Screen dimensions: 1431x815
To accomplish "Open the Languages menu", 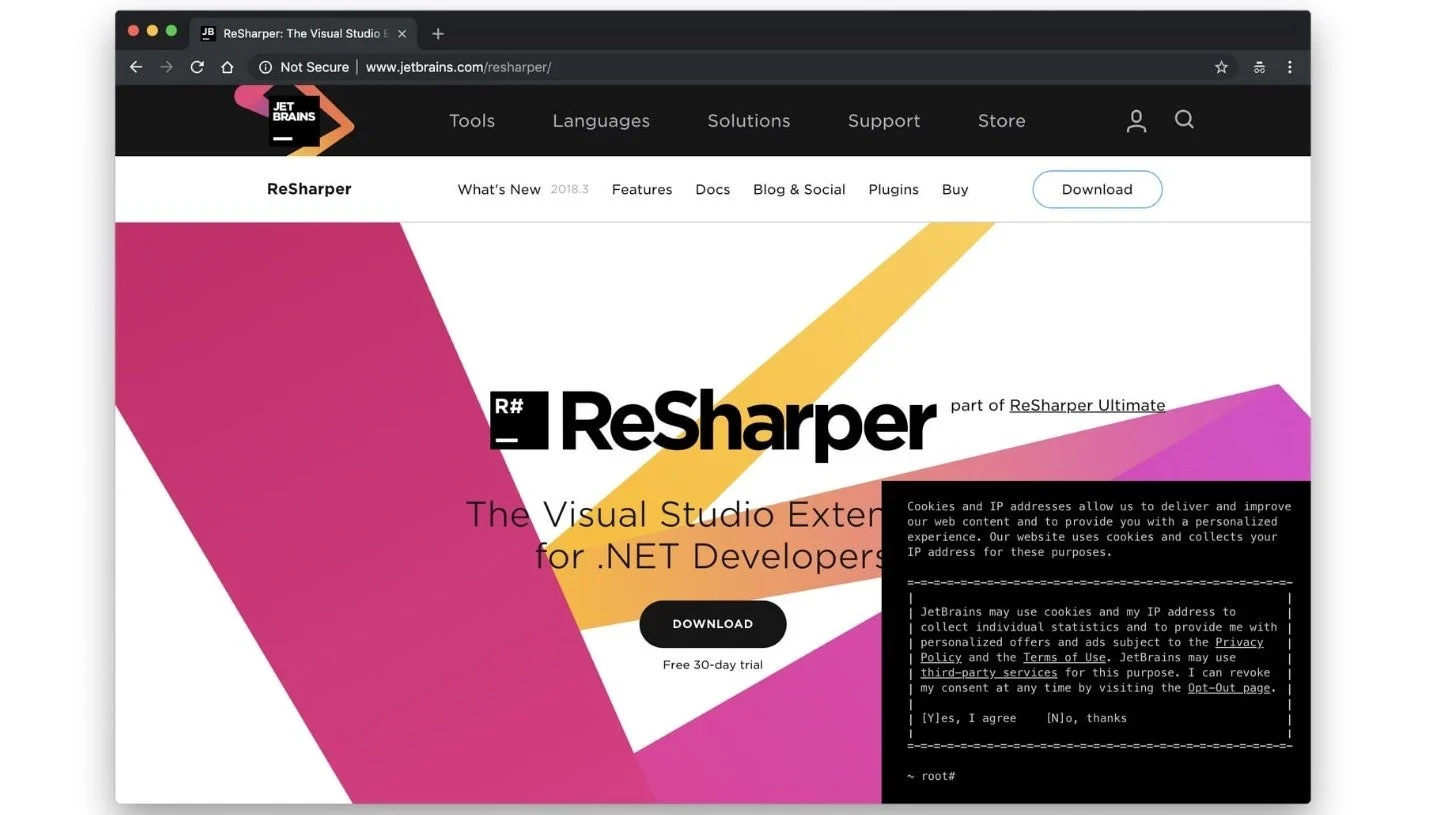I will tap(601, 121).
